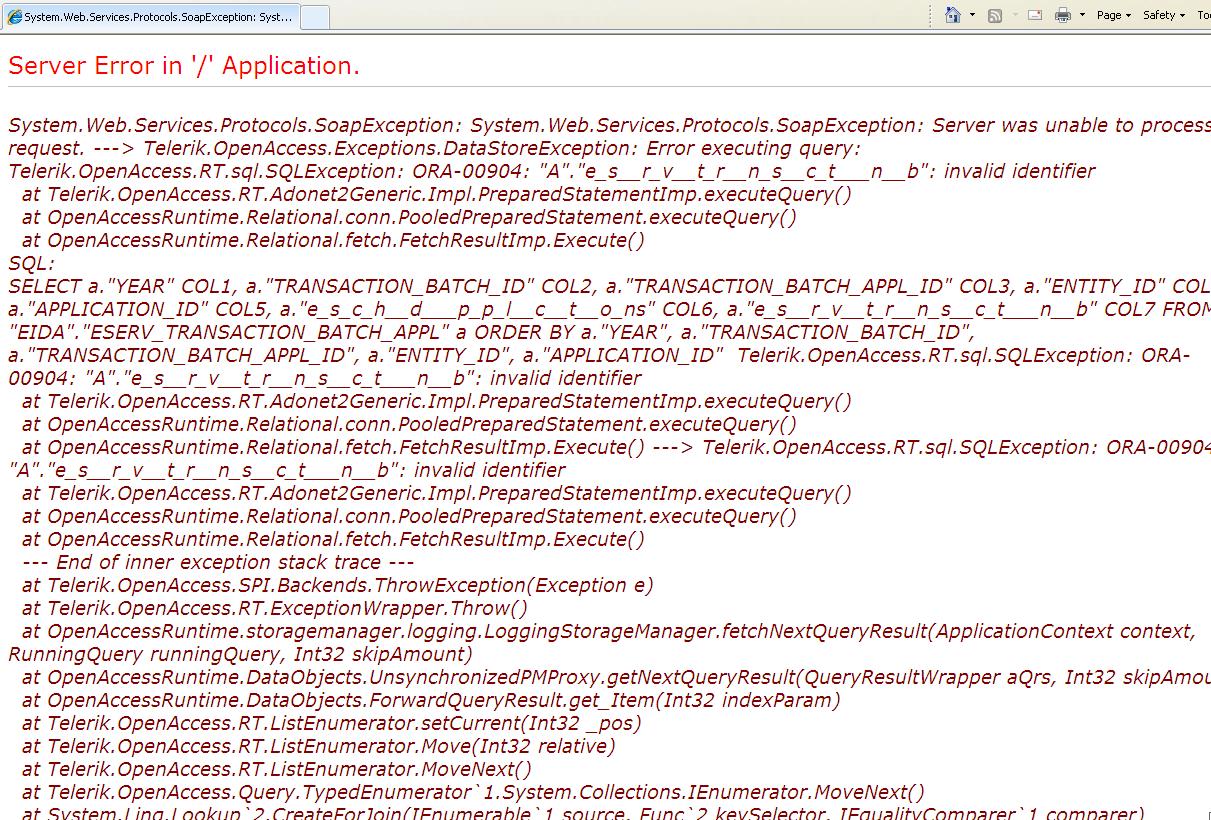Click the 'LoggingStorageManager.fetchNextQueryResult' stack line
1211x820 pixels.
pos(609,631)
